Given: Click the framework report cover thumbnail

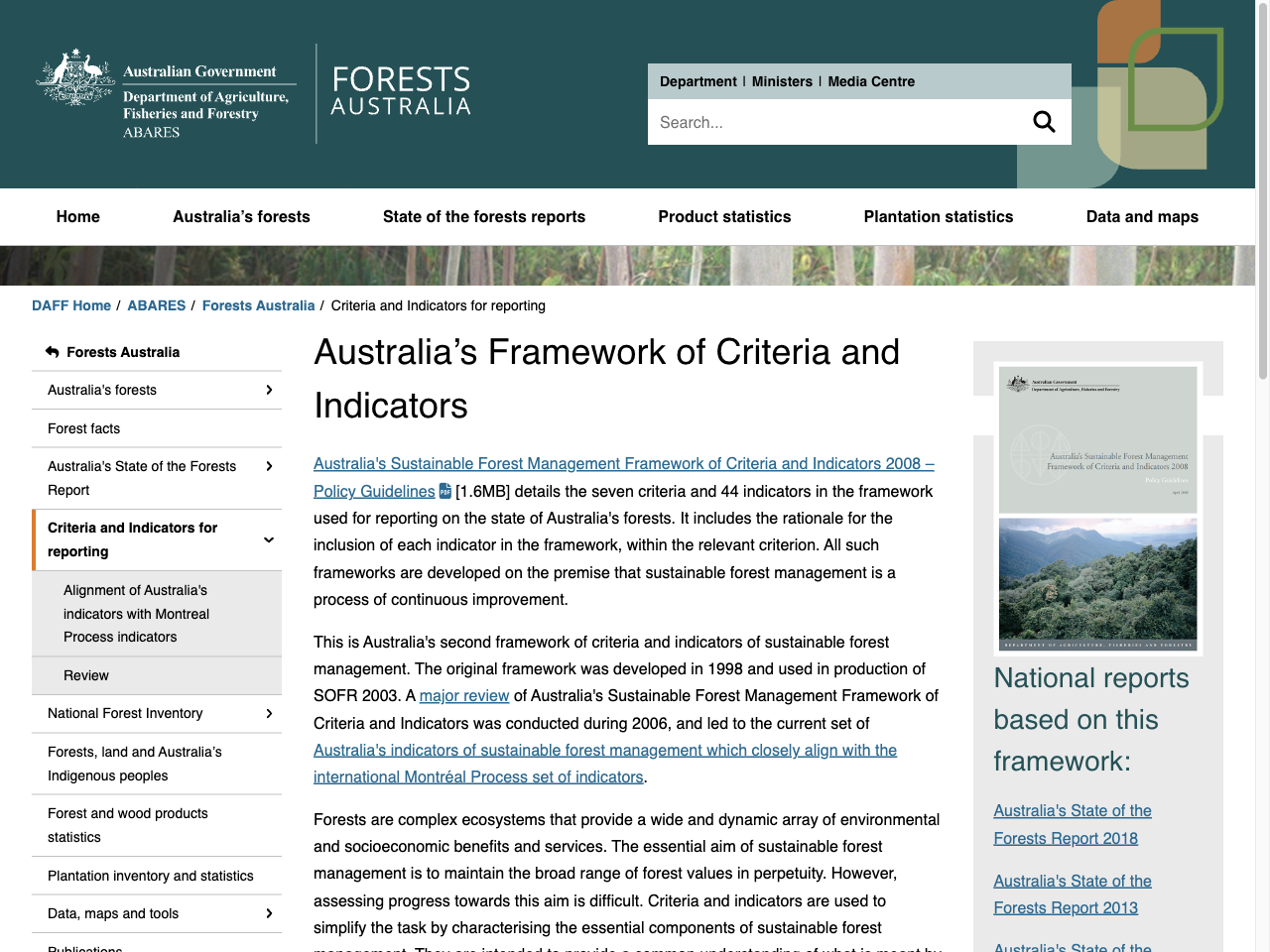Looking at the screenshot, I should [1097, 508].
